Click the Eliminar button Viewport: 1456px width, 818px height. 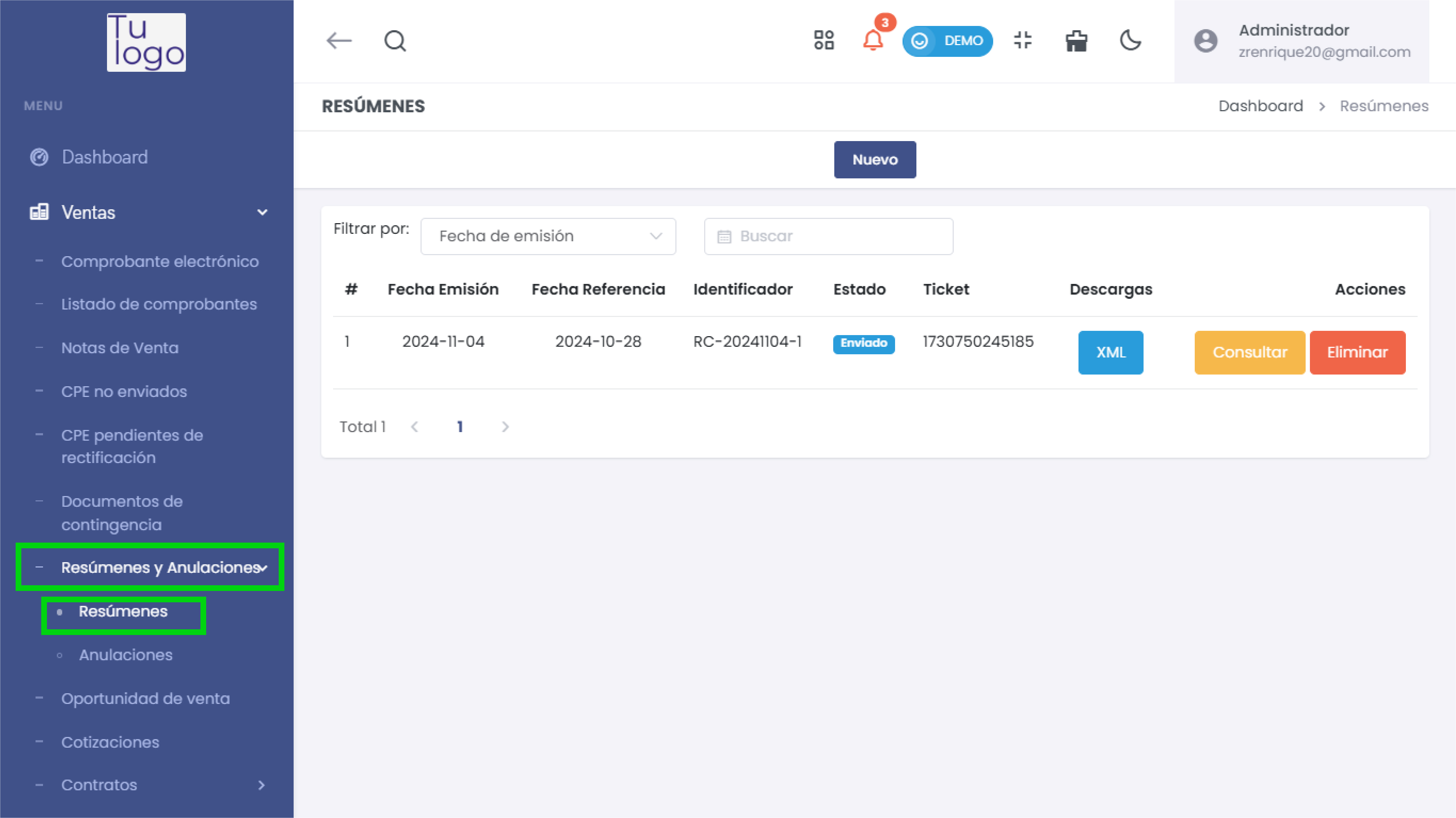1358,353
